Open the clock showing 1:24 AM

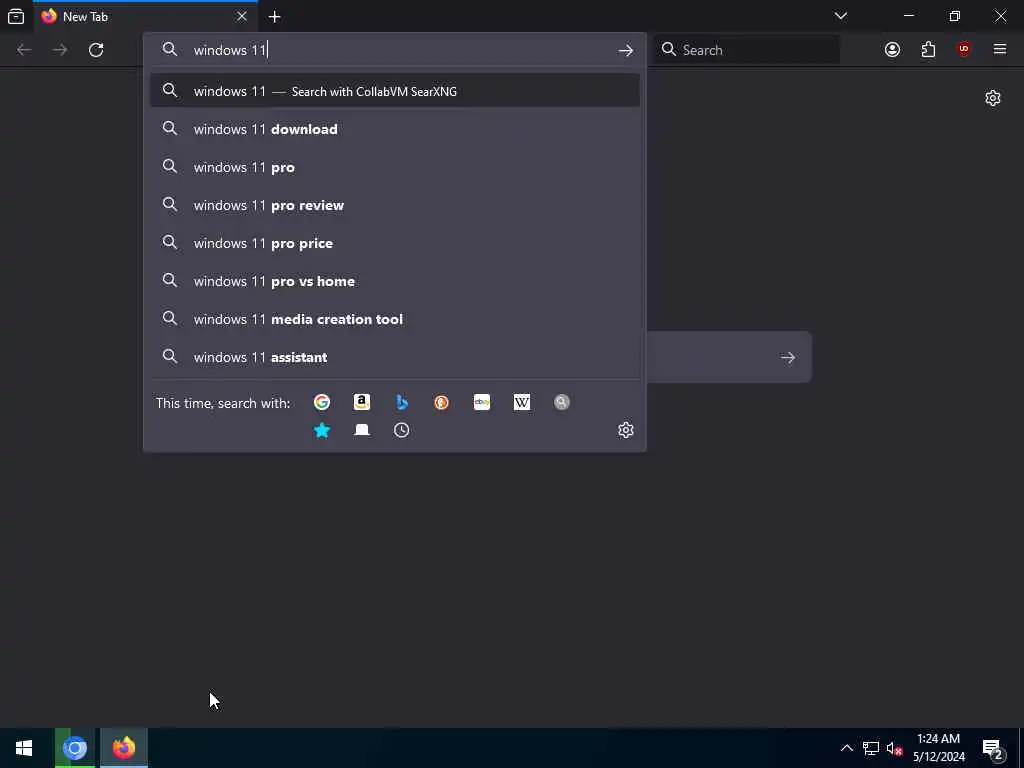938,748
